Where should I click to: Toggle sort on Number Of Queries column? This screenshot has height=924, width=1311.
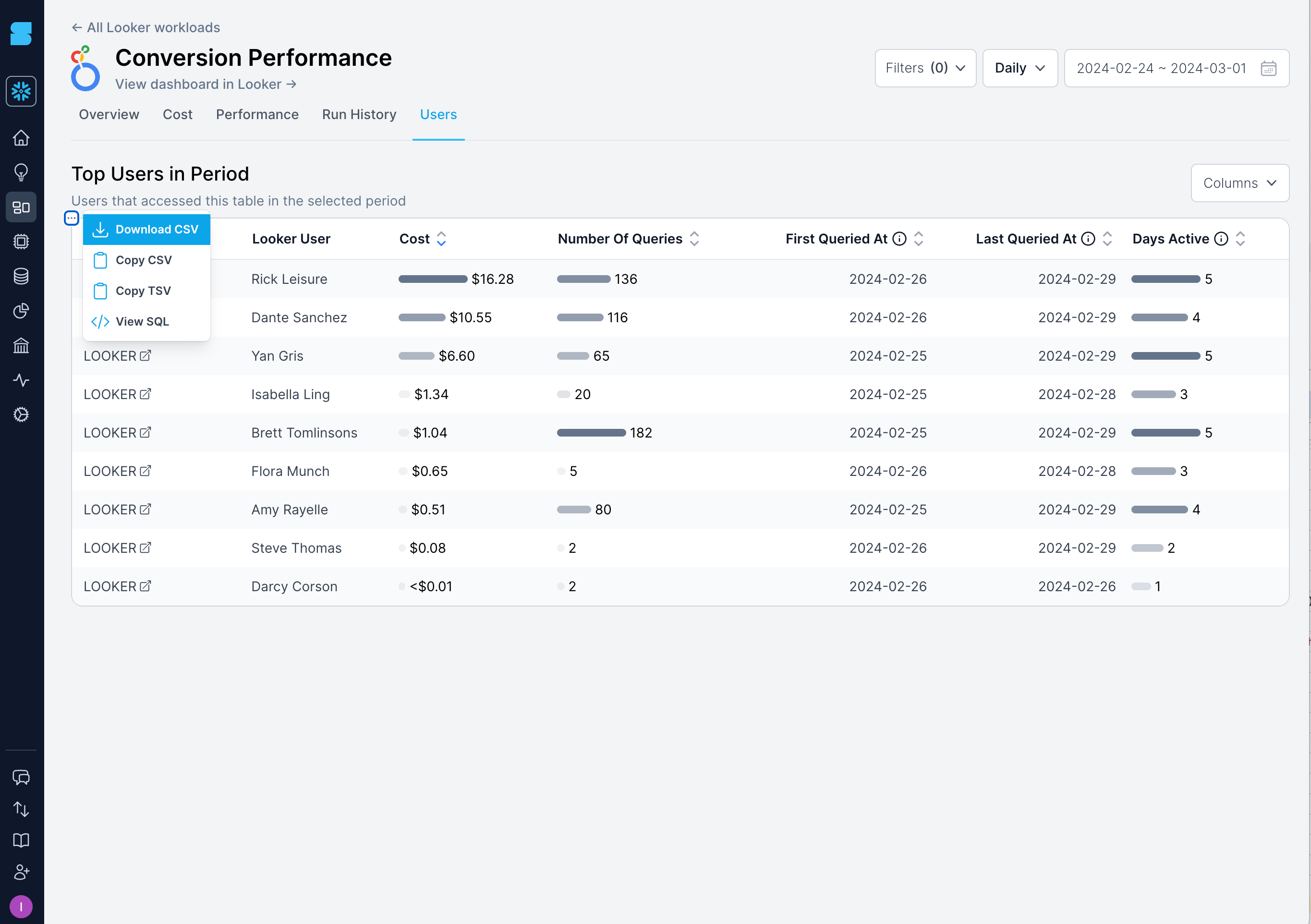pyautogui.click(x=694, y=239)
